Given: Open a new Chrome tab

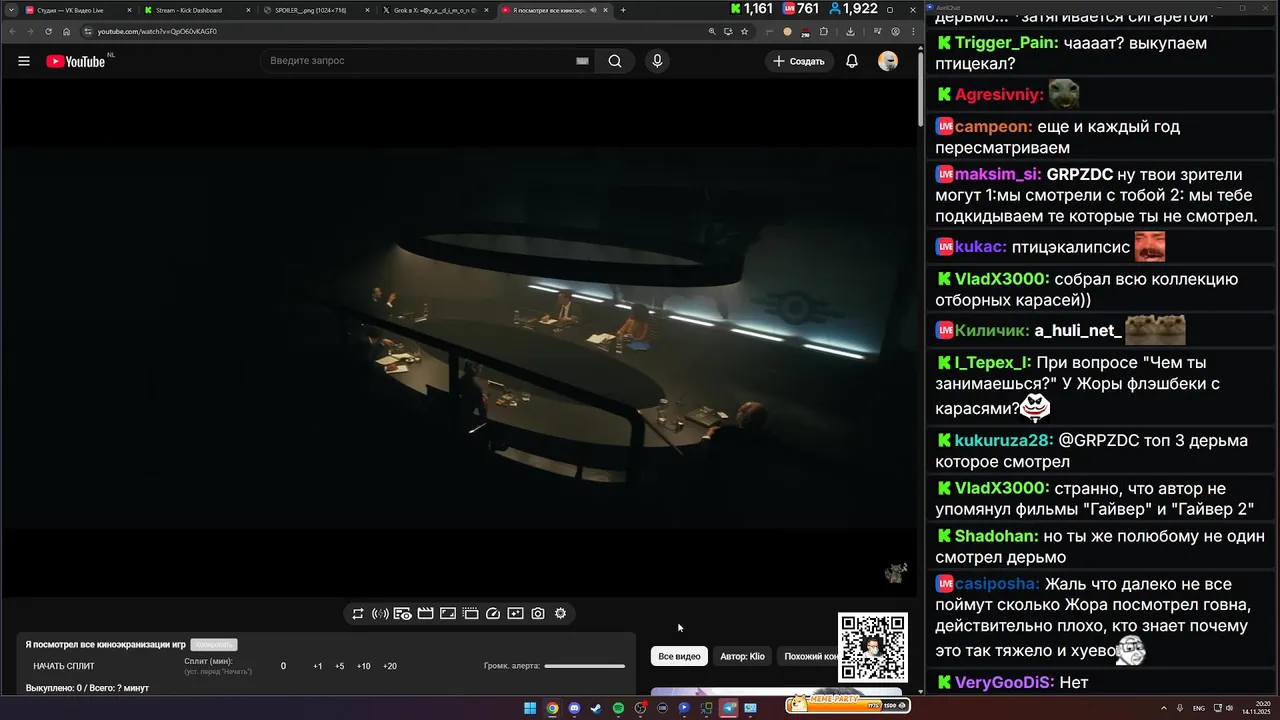Looking at the screenshot, I should [x=623, y=10].
